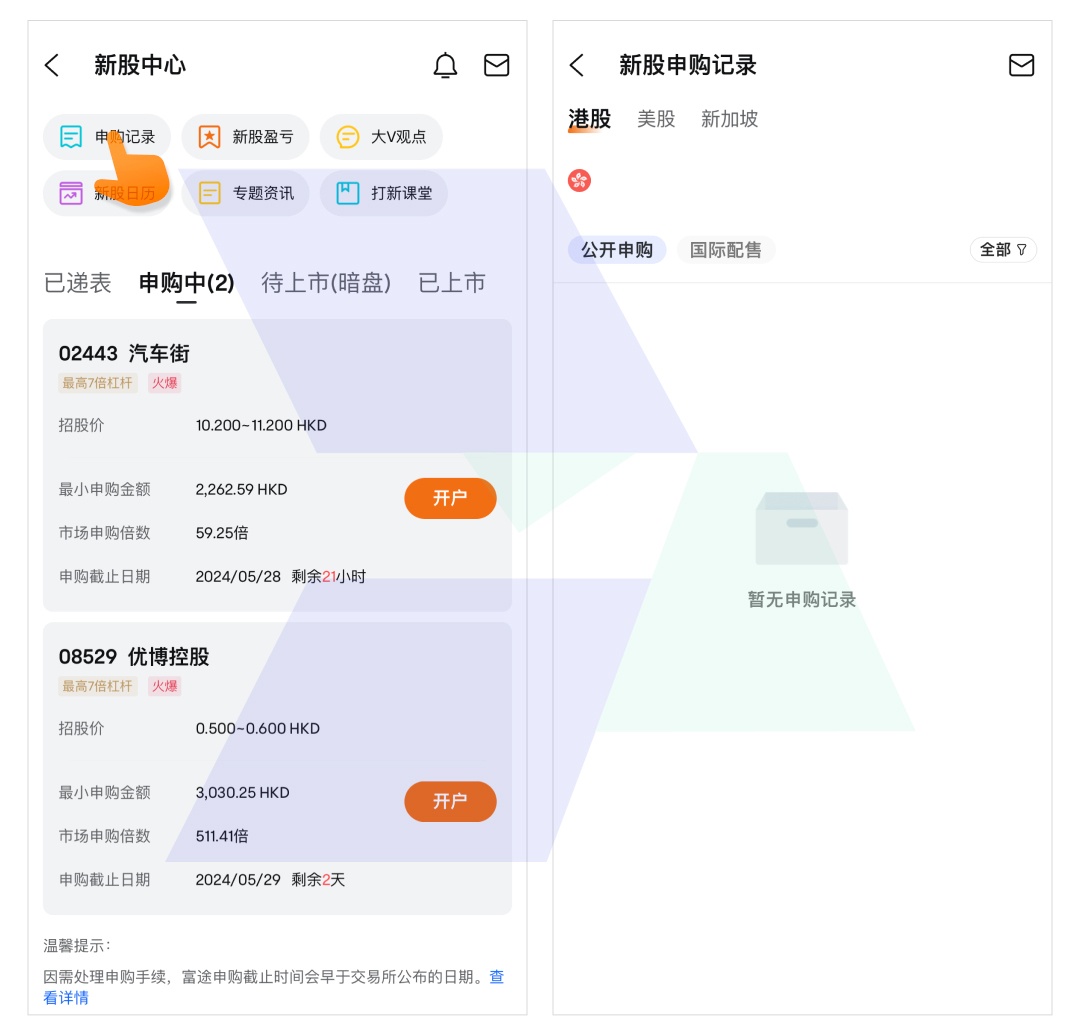This screenshot has width=1080, height=1036.
Task: Switch to the 已上市 tab
Action: click(452, 282)
